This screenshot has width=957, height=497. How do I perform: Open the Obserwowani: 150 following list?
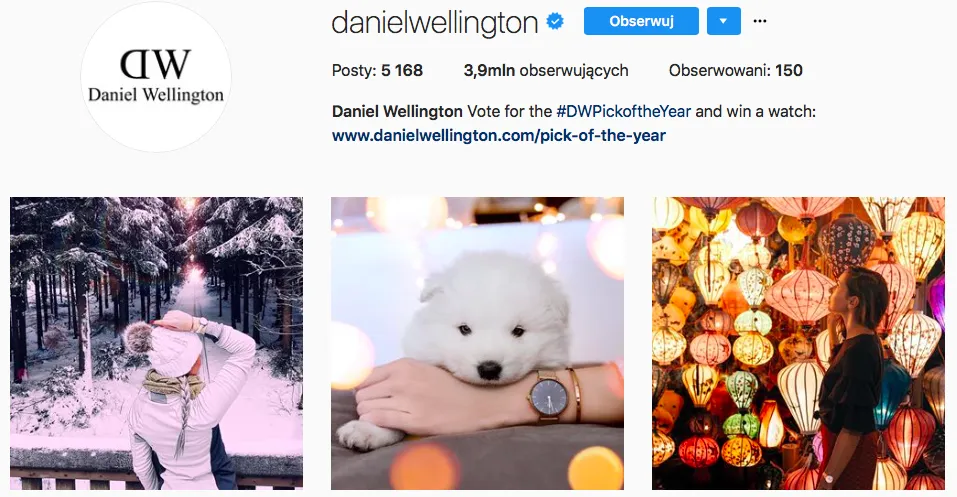coord(735,70)
